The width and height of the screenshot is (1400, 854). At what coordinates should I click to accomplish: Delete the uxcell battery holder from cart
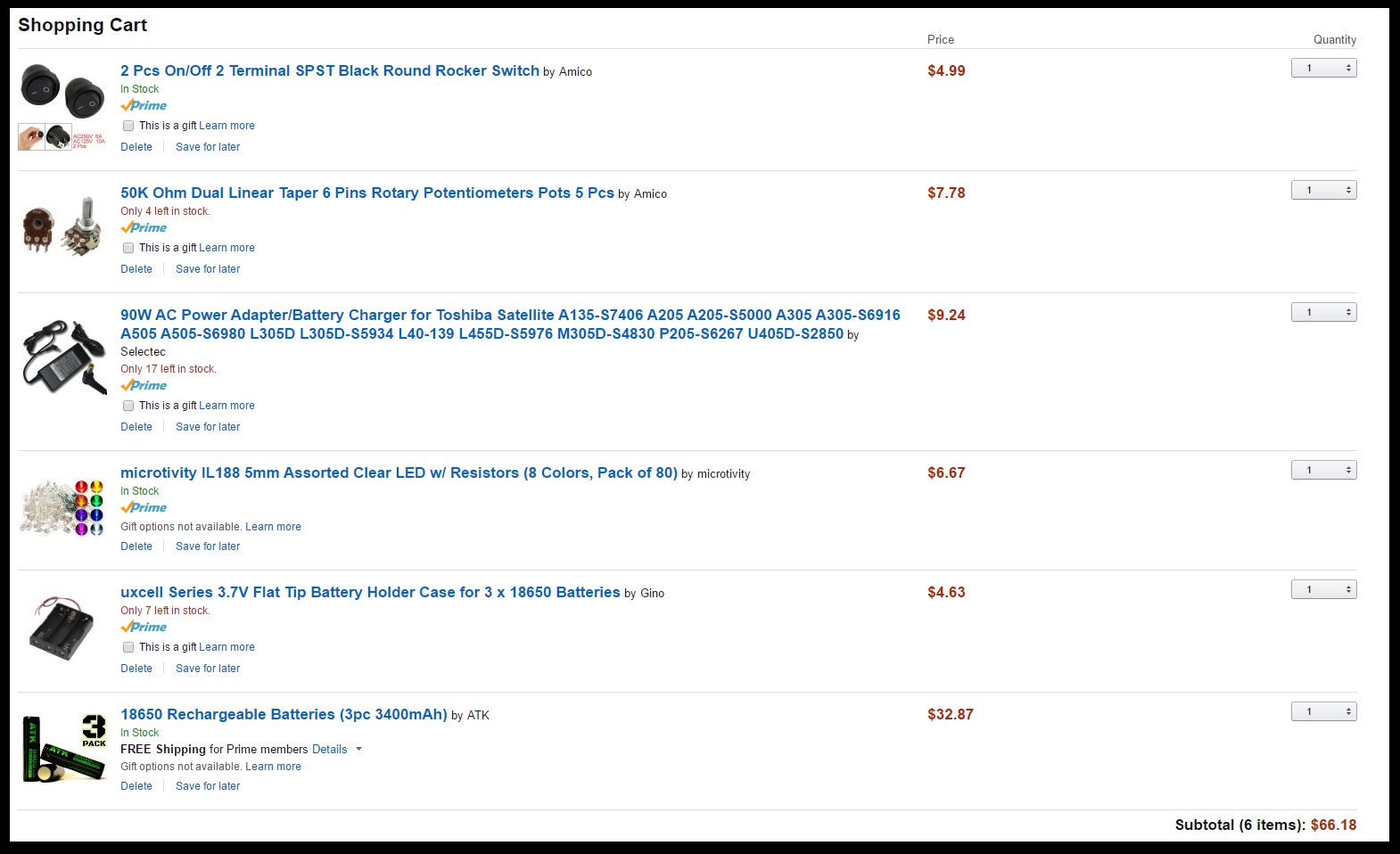[136, 669]
